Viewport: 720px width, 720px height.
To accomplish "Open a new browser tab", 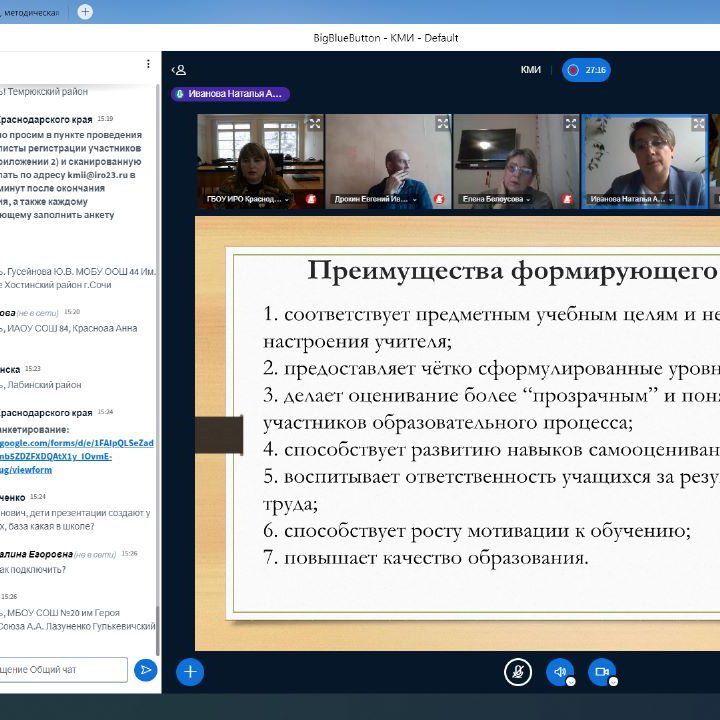I will tap(85, 12).
